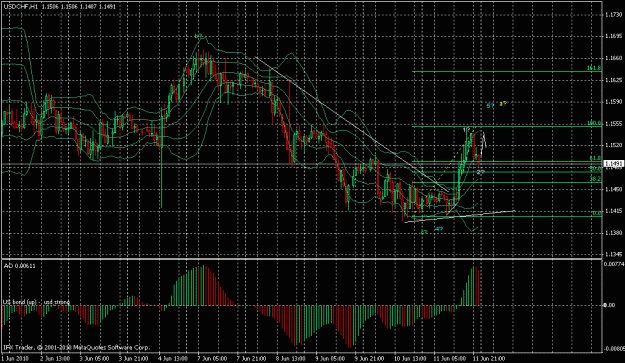The width and height of the screenshot is (625, 363).
Task: Click the yellow 'a?' wave label
Action: 503,104
